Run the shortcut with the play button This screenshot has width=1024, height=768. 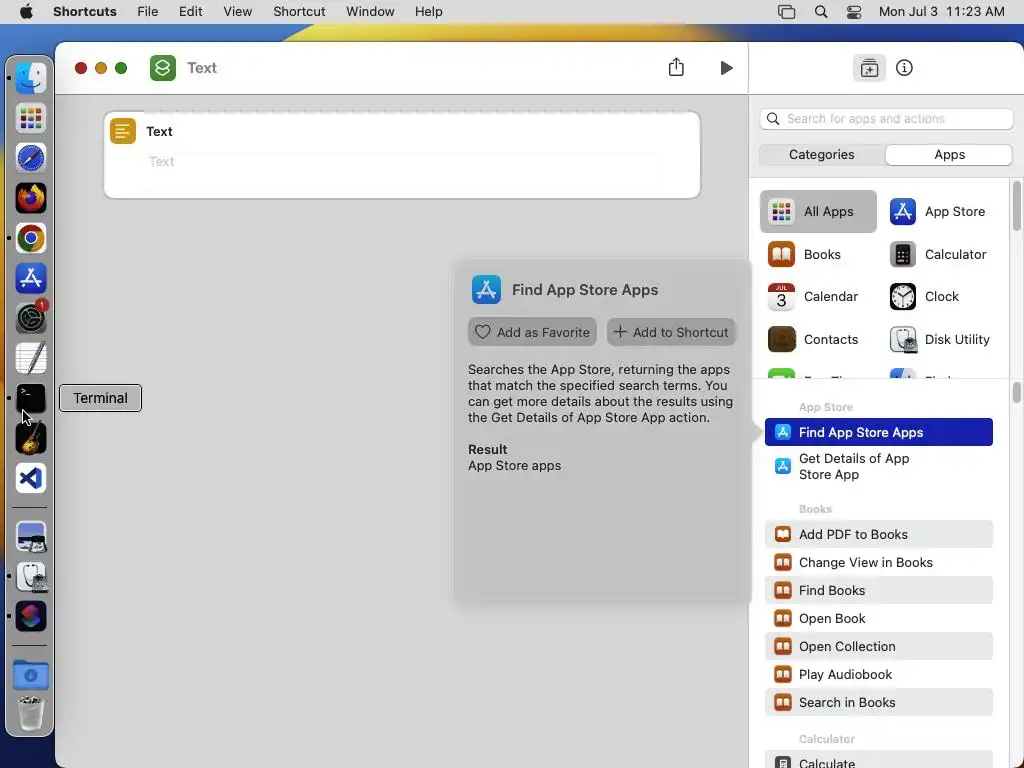pos(726,68)
